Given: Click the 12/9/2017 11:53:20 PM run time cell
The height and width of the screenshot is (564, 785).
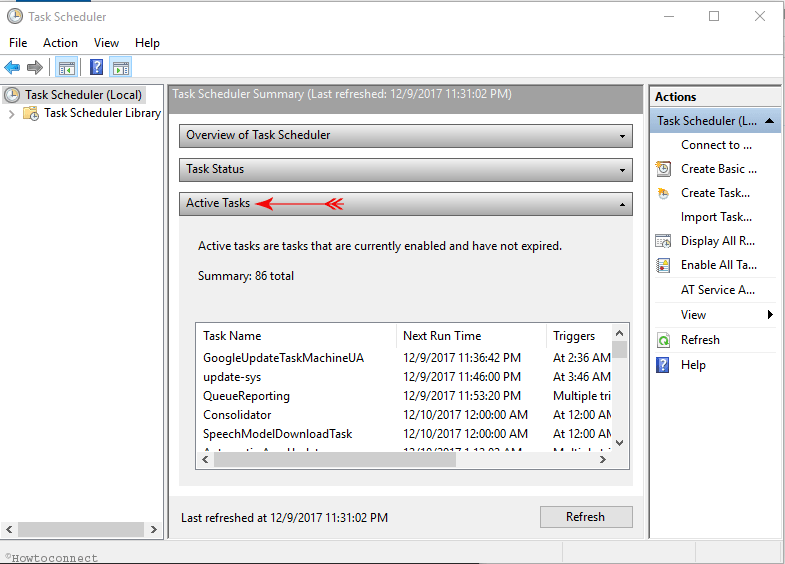Looking at the screenshot, I should 462,396.
